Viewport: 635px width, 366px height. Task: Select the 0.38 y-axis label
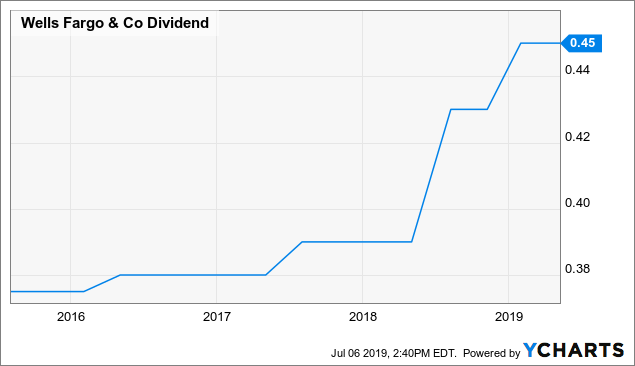click(577, 269)
